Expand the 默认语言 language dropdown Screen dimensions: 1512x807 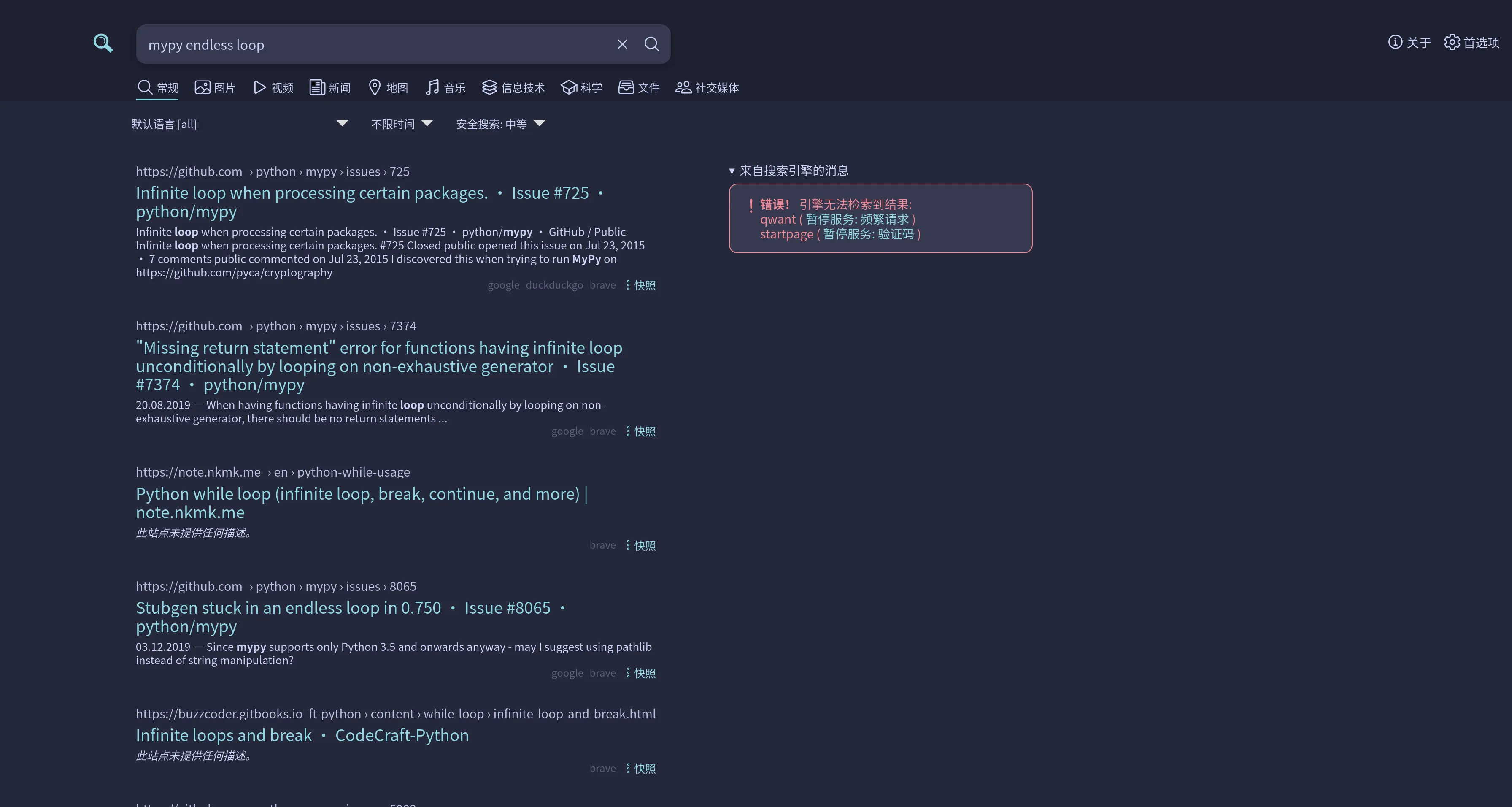pos(240,124)
